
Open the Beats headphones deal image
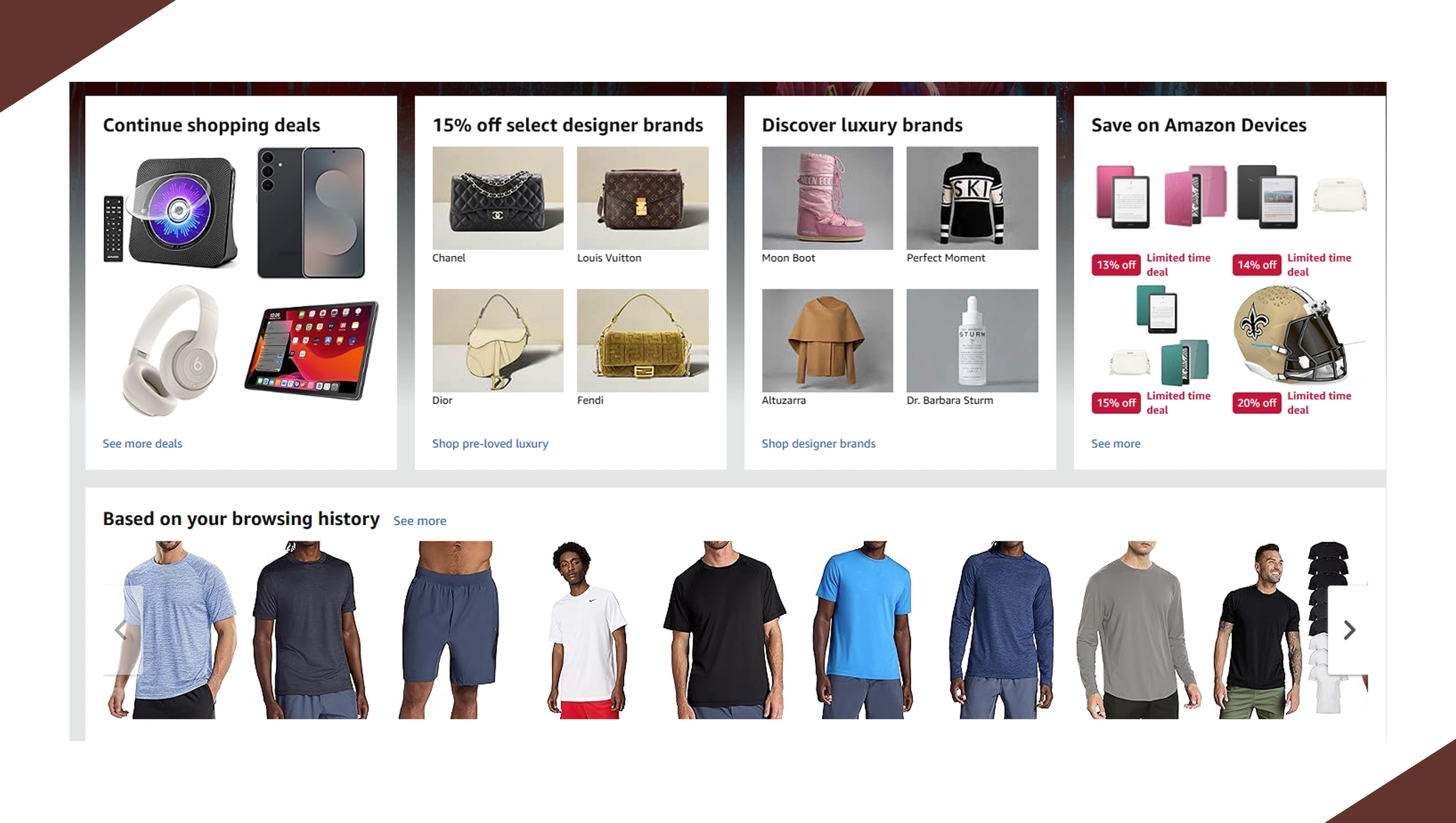click(x=172, y=351)
